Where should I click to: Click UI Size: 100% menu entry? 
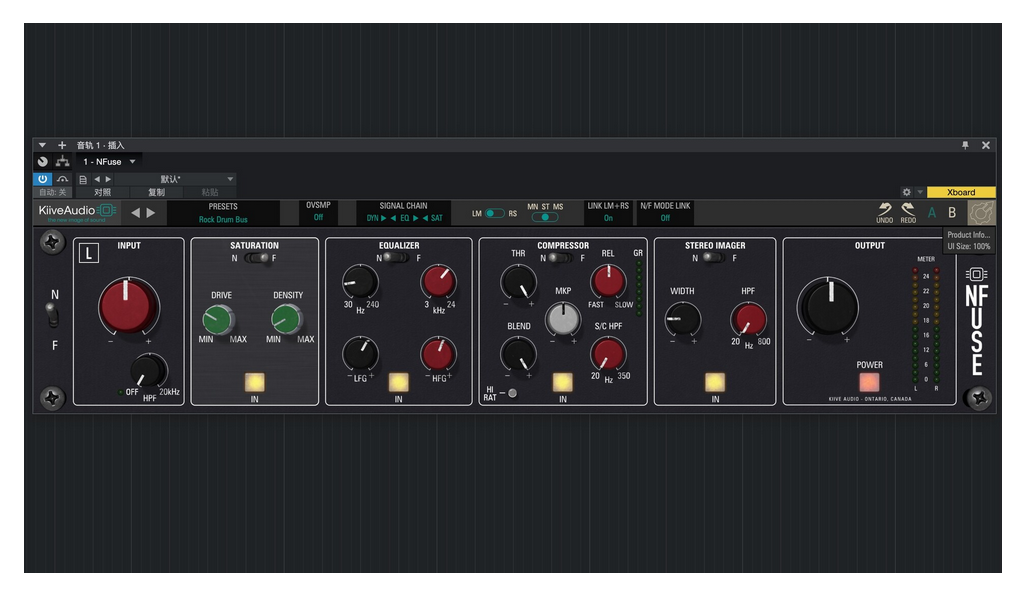[x=969, y=246]
